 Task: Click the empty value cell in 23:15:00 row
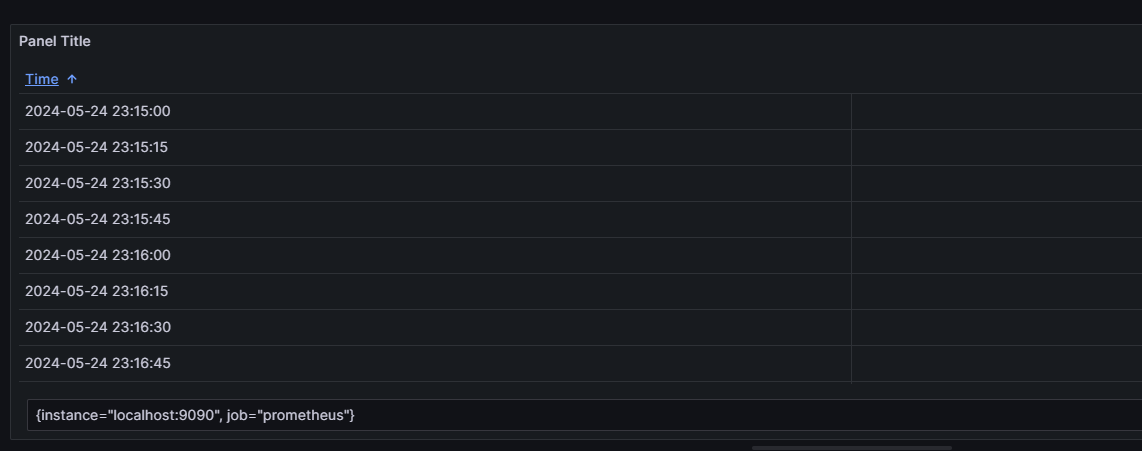[x=995, y=111]
